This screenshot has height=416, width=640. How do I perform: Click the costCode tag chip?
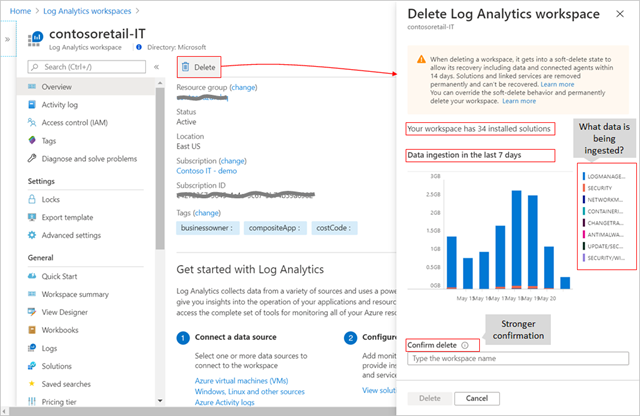point(334,228)
